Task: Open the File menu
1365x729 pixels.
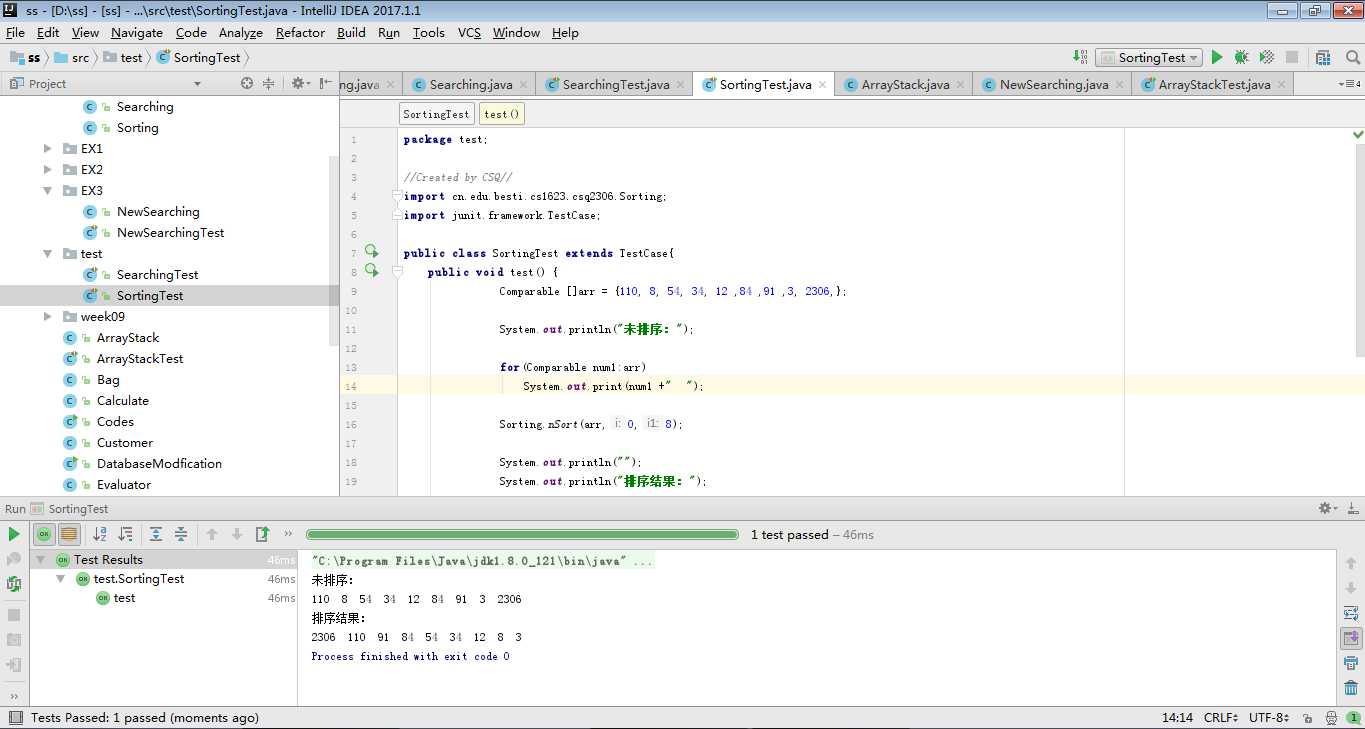Action: (x=15, y=33)
